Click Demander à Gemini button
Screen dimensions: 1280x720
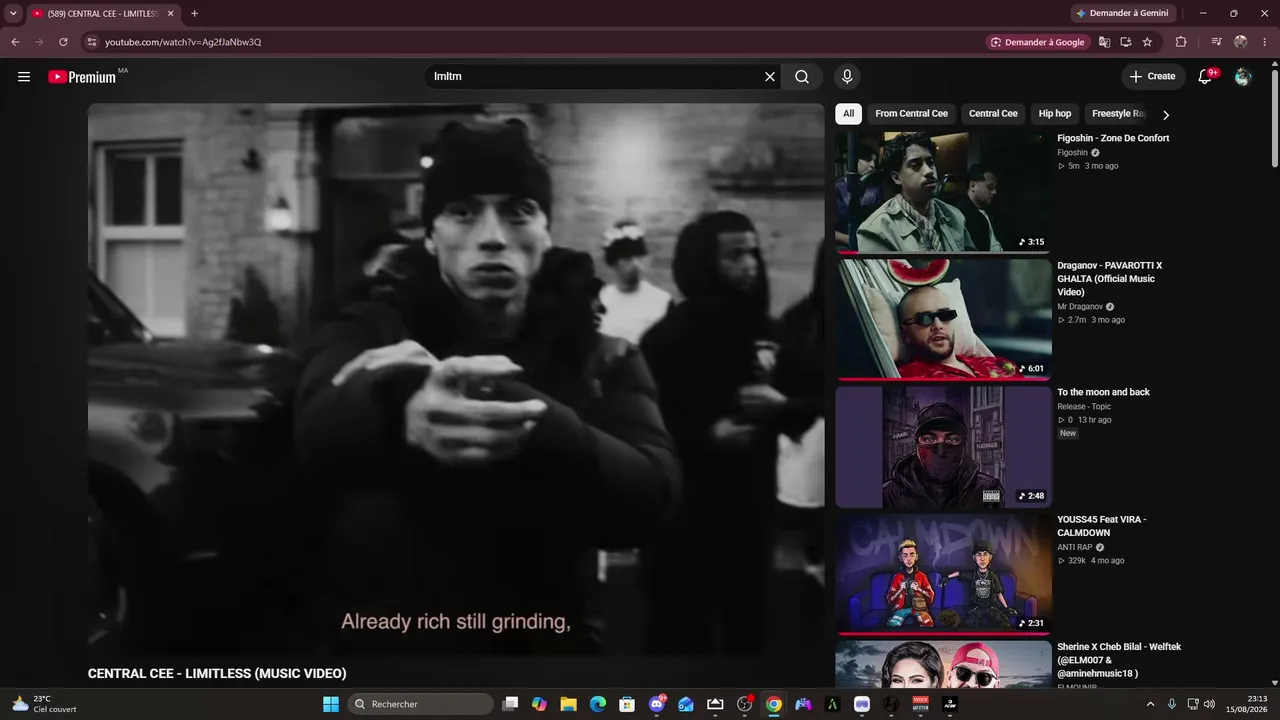pyautogui.click(x=1122, y=13)
